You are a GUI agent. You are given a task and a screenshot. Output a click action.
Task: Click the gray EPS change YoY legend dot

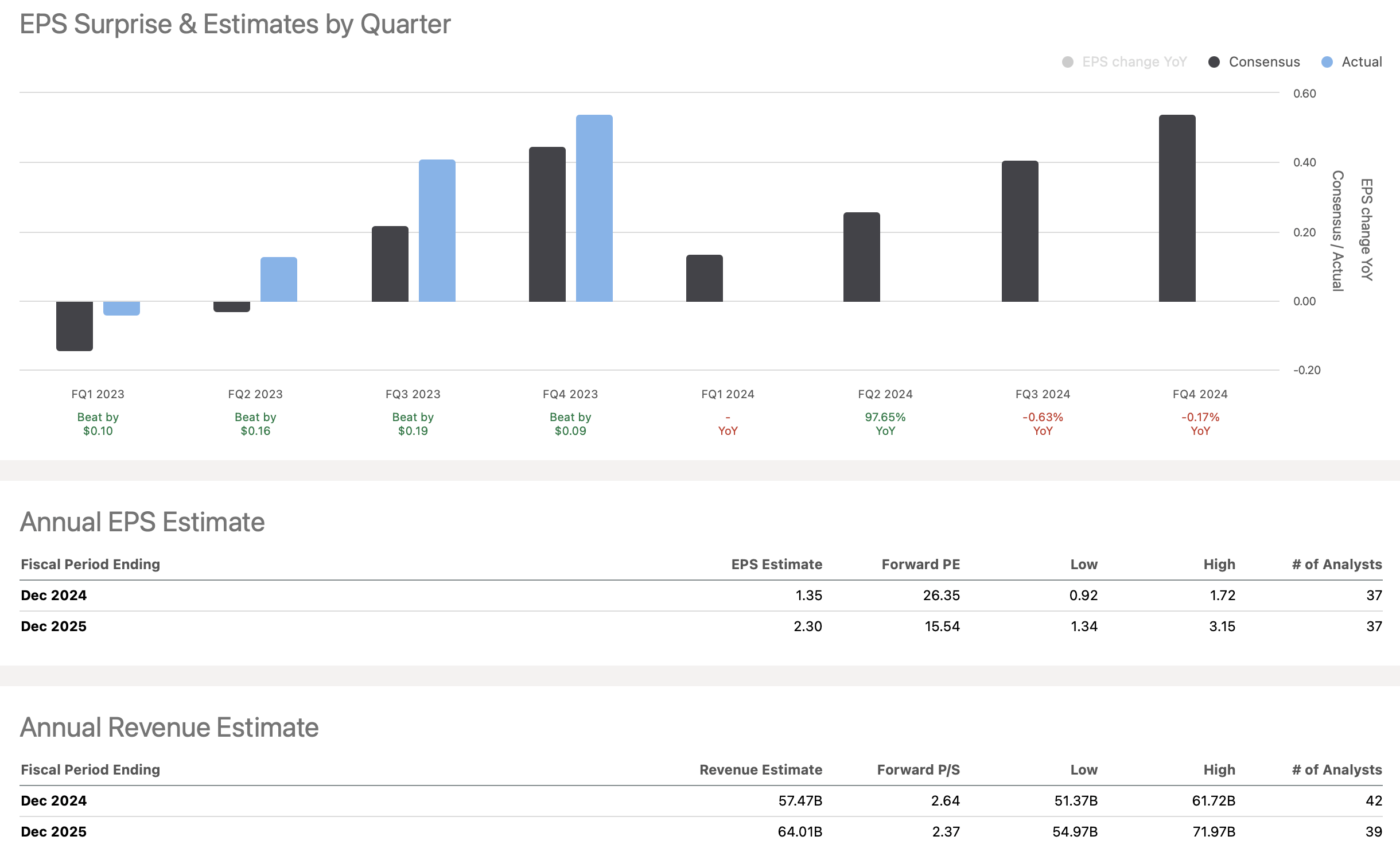coord(1067,62)
